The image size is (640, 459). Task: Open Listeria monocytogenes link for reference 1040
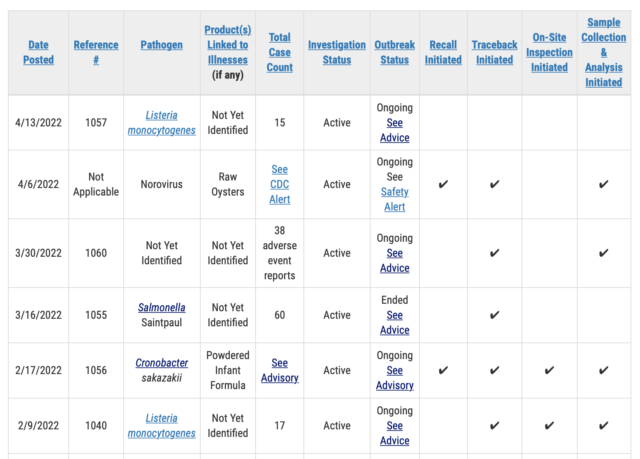[162, 426]
